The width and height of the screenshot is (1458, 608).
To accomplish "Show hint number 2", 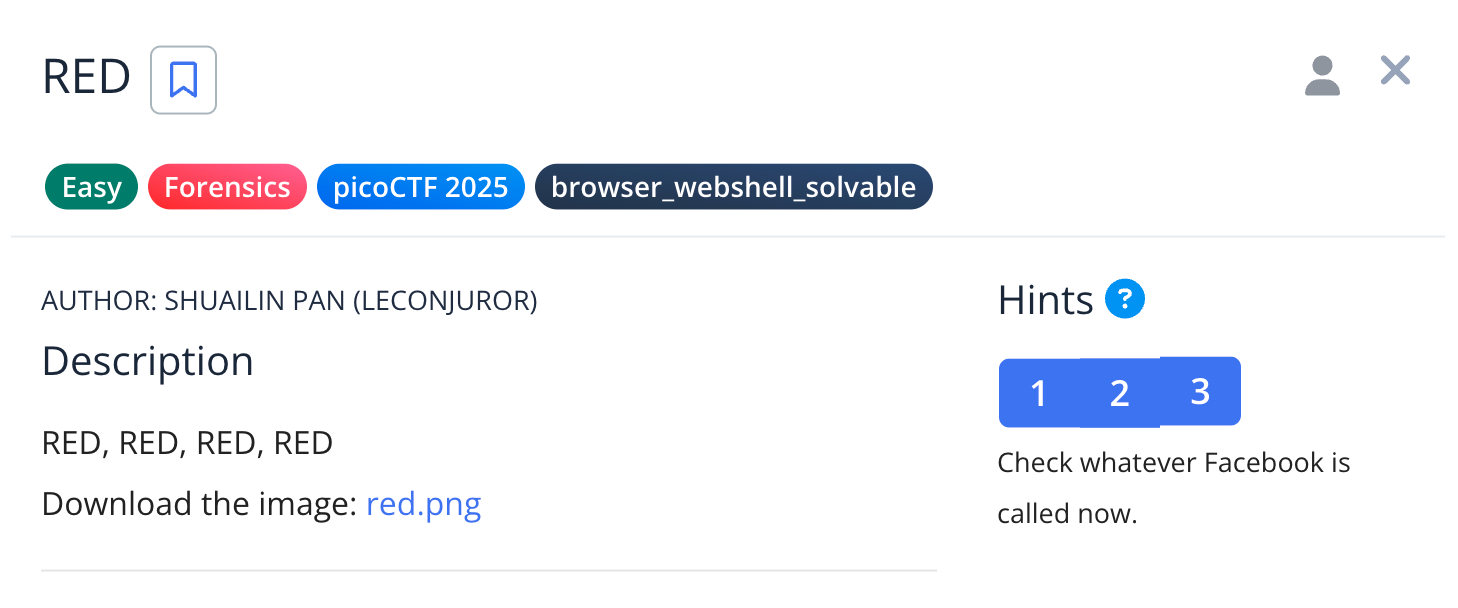I will click(x=1120, y=392).
